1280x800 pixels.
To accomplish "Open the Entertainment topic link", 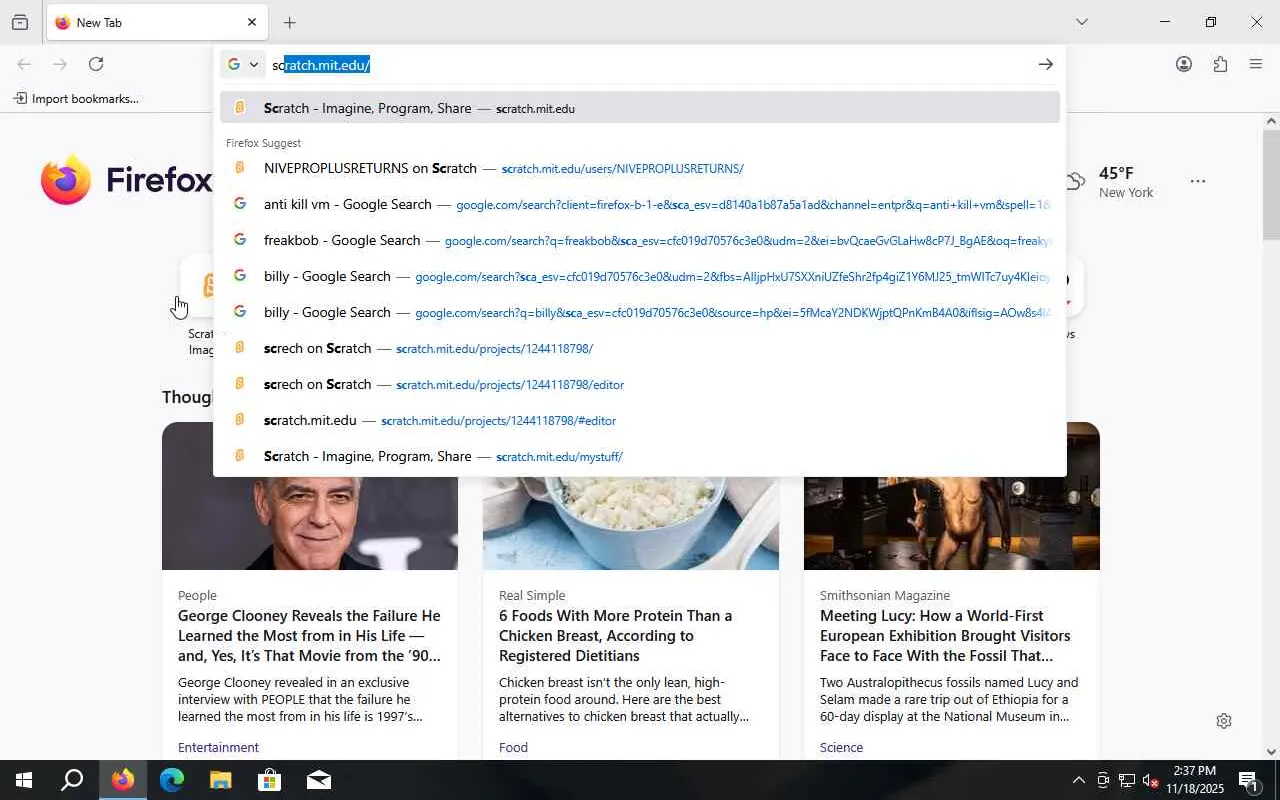I will point(218,747).
